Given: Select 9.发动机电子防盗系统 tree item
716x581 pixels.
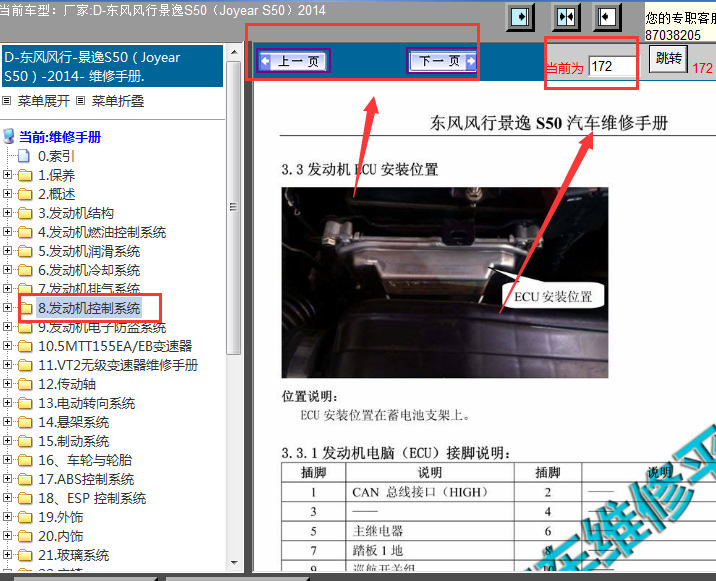Looking at the screenshot, I should point(102,327).
